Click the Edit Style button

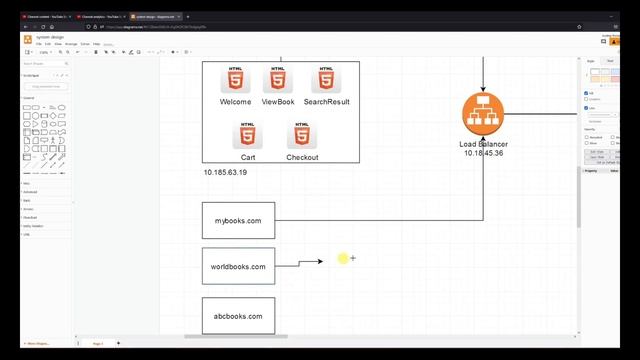597,152
